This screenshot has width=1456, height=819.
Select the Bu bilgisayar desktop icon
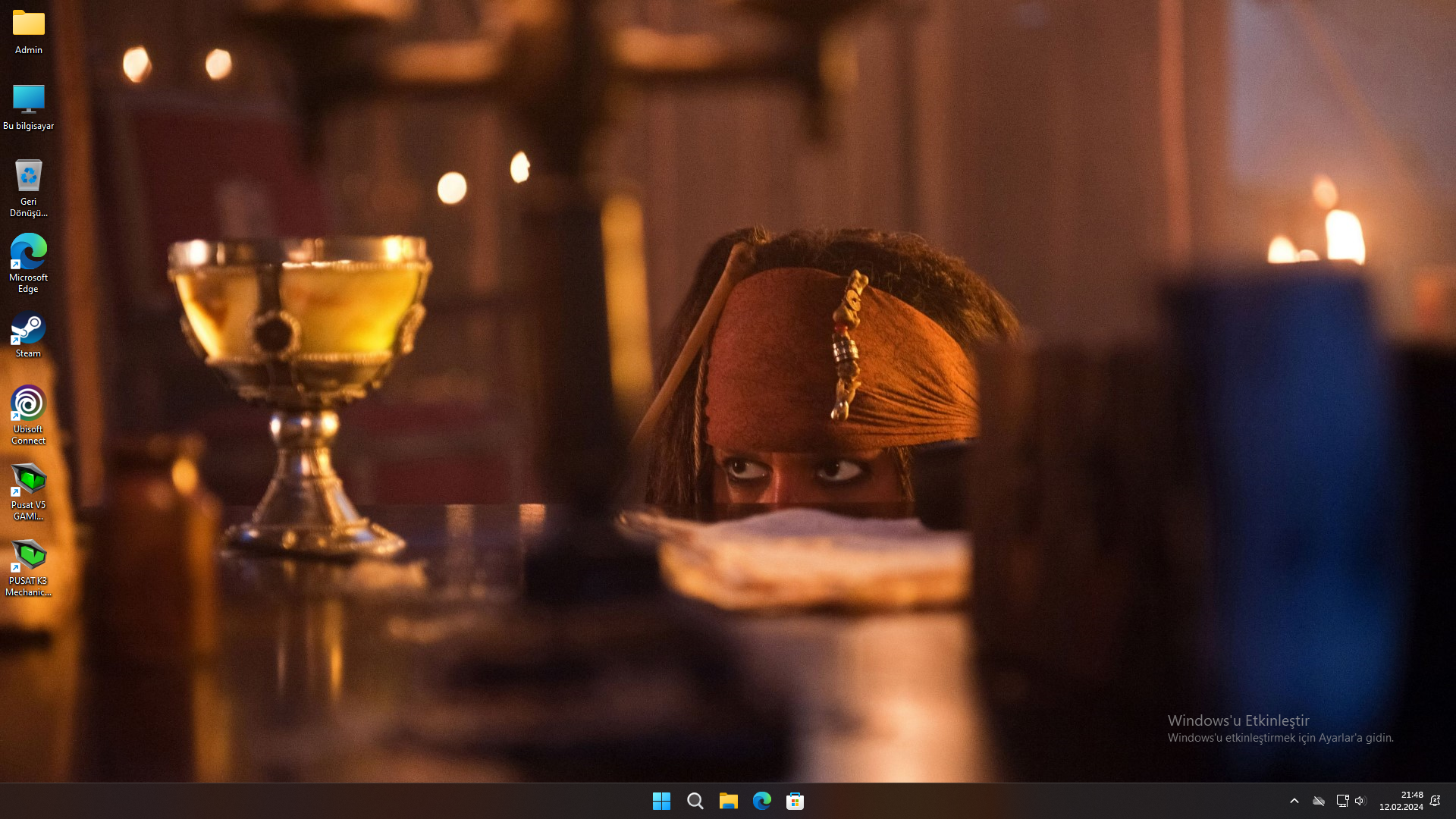[x=29, y=107]
